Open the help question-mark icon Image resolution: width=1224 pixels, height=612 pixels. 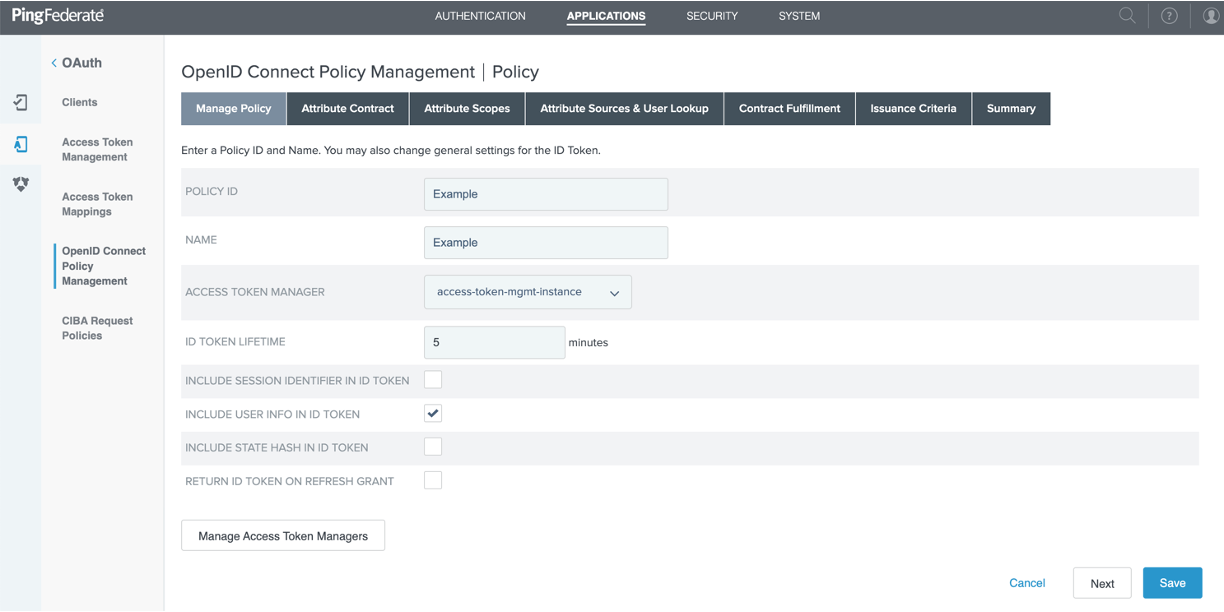(1168, 15)
